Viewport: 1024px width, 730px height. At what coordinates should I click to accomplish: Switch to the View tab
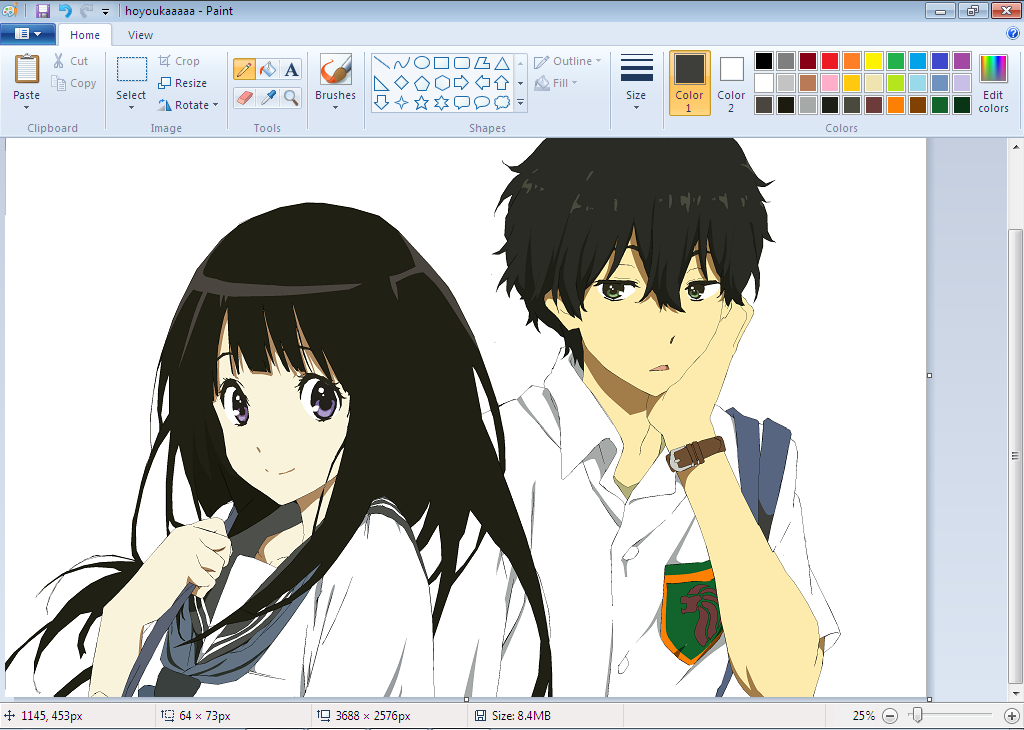(x=140, y=35)
